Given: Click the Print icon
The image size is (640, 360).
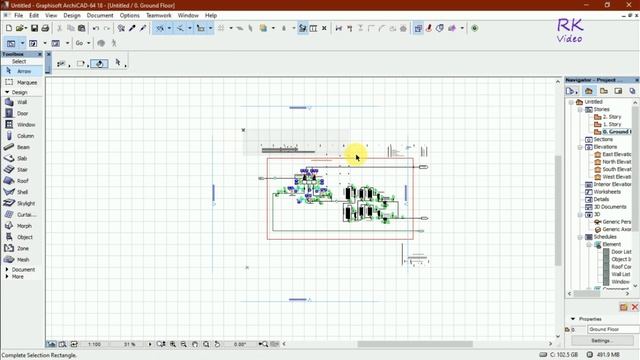Looking at the screenshot, I should 45,28.
